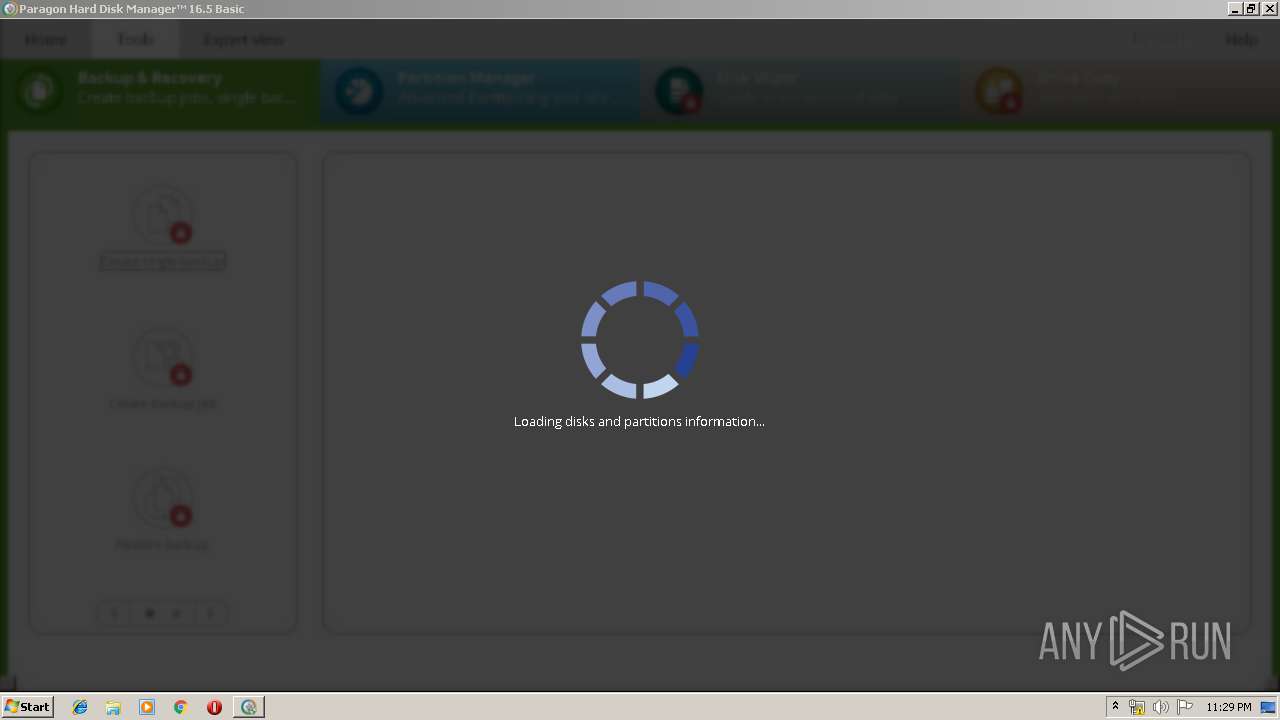The image size is (1280, 720).
Task: Open the Help menu
Action: click(x=1241, y=40)
